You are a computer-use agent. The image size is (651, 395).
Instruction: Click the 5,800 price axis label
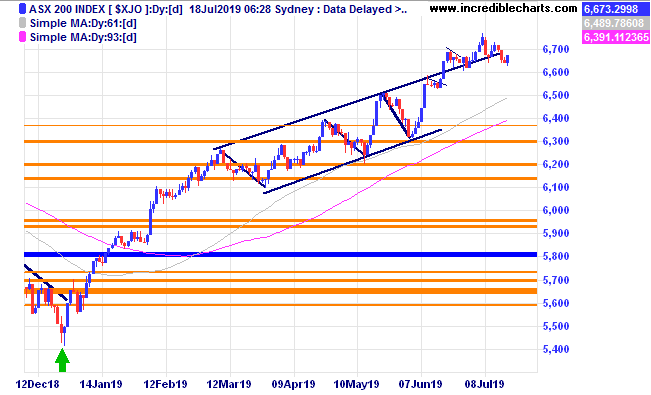tap(556, 257)
